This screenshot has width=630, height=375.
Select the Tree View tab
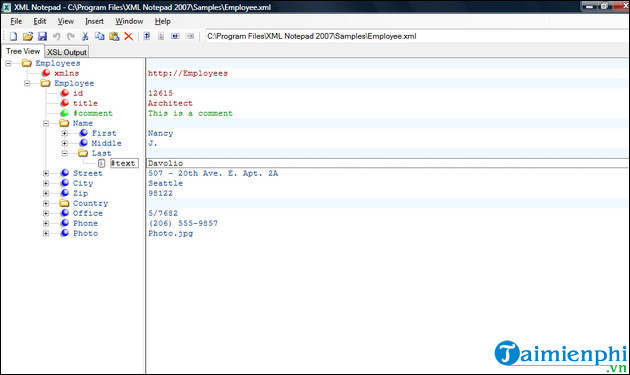22,51
